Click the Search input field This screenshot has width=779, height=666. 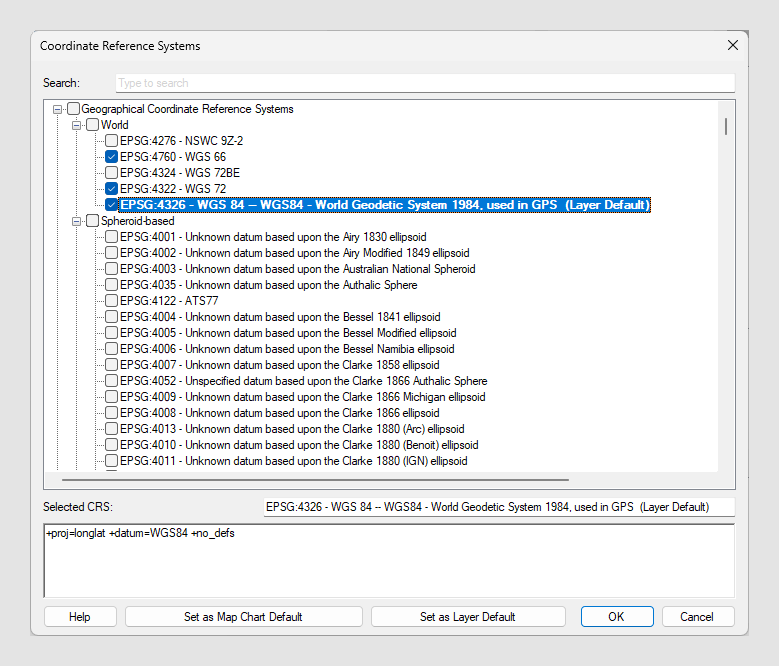[424, 83]
